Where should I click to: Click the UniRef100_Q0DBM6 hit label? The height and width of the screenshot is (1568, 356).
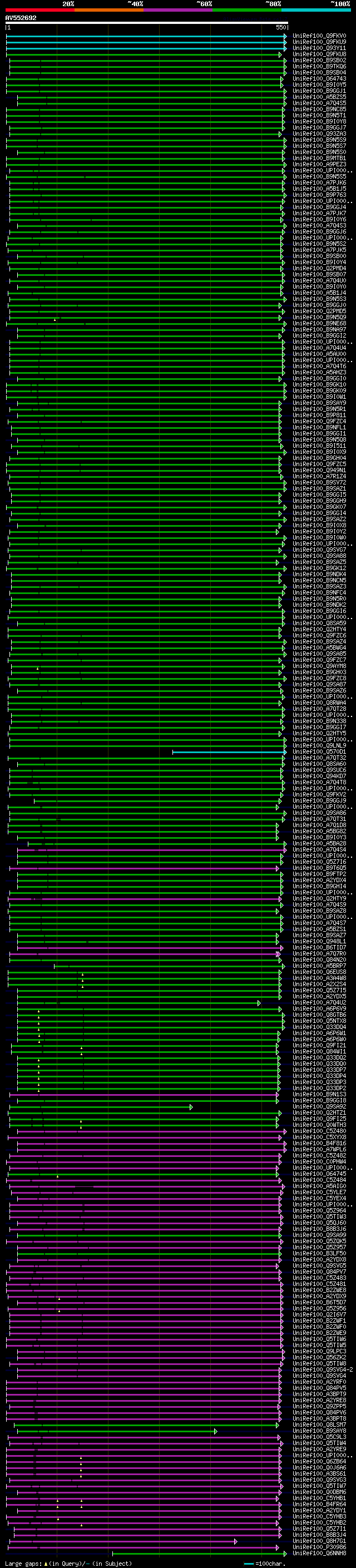pos(319,1492)
